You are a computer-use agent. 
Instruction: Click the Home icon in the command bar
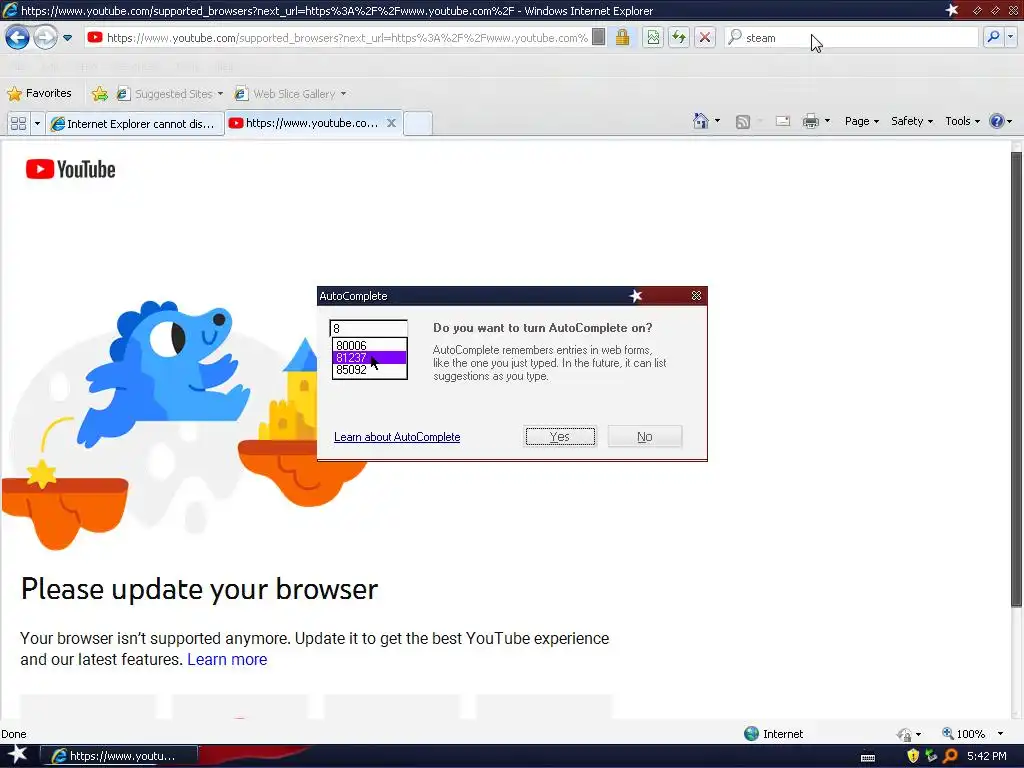[x=700, y=121]
